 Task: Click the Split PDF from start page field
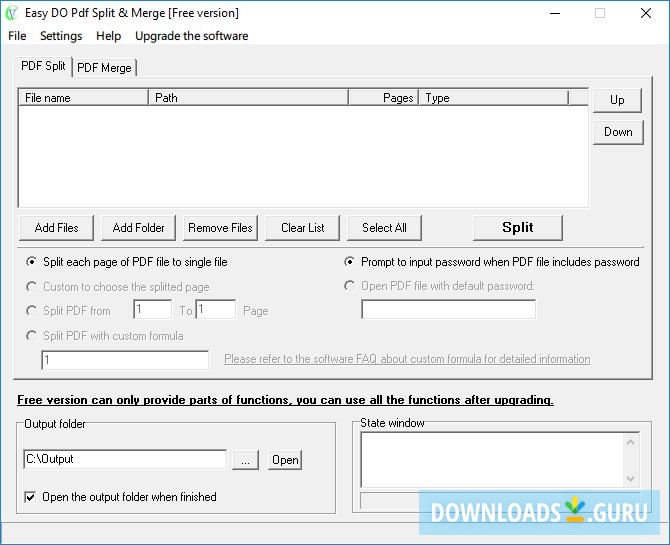[153, 309]
